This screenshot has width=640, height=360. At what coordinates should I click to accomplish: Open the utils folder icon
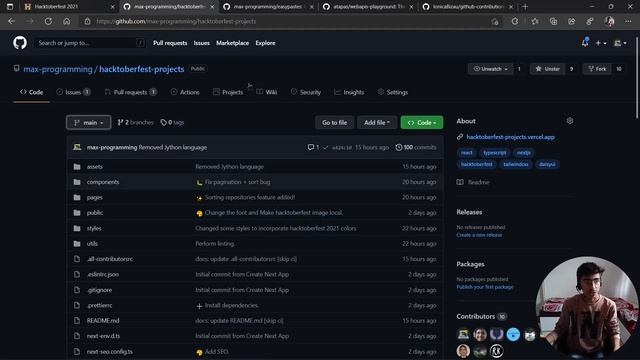tap(77, 244)
